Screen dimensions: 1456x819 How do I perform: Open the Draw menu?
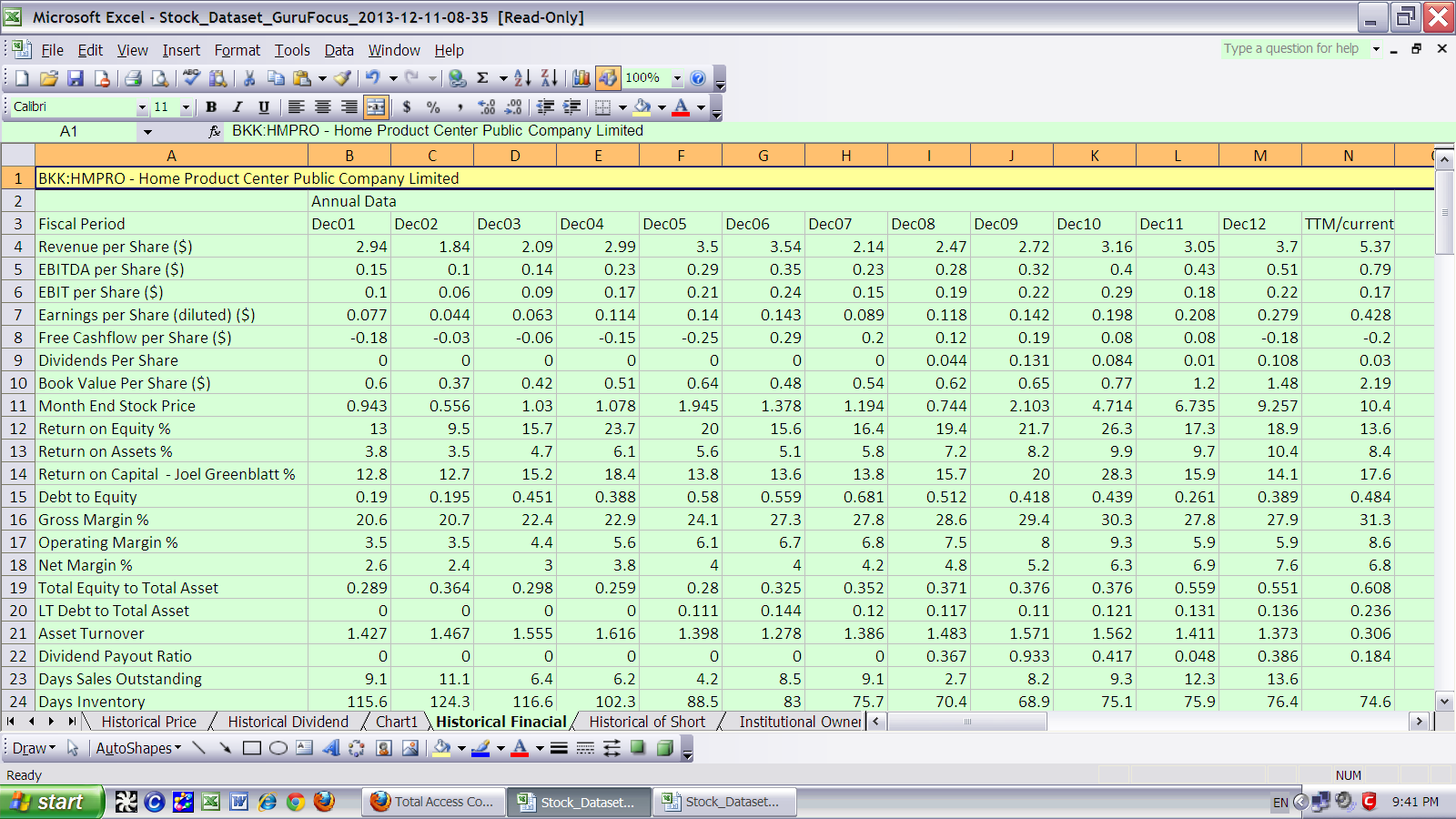click(34, 748)
